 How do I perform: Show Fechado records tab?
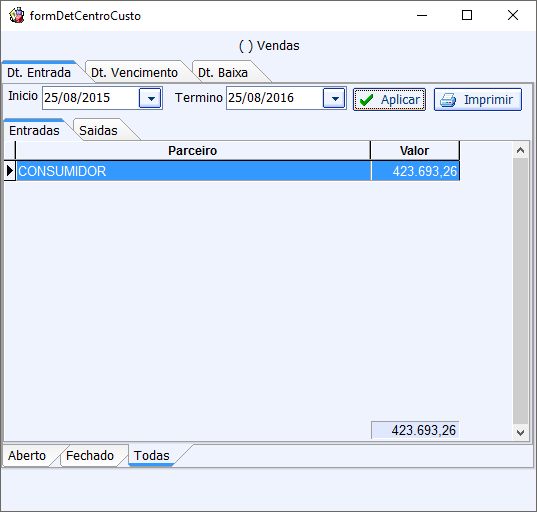pyautogui.click(x=90, y=455)
